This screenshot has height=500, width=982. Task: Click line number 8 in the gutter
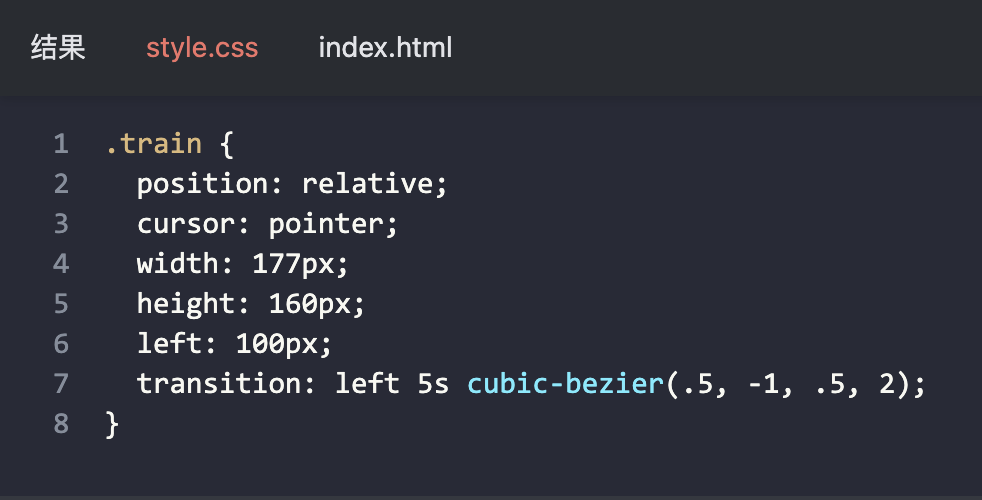tap(61, 424)
